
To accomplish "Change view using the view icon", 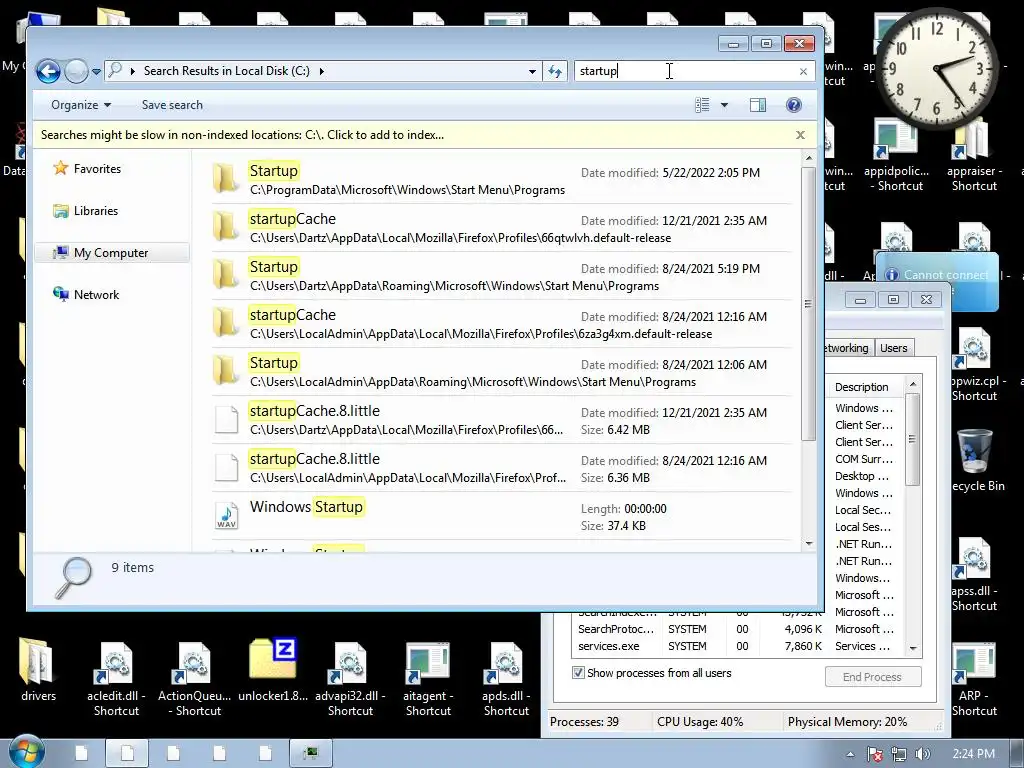I will point(702,105).
